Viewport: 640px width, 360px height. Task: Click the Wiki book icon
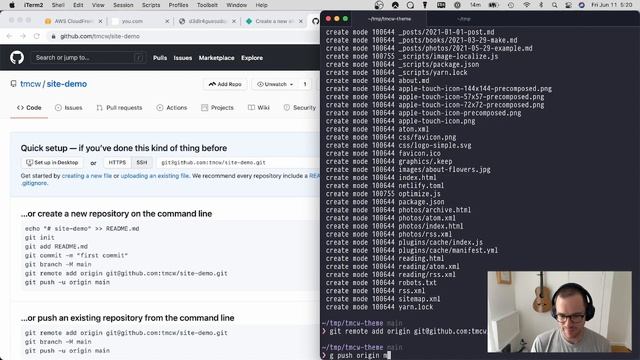click(251, 108)
